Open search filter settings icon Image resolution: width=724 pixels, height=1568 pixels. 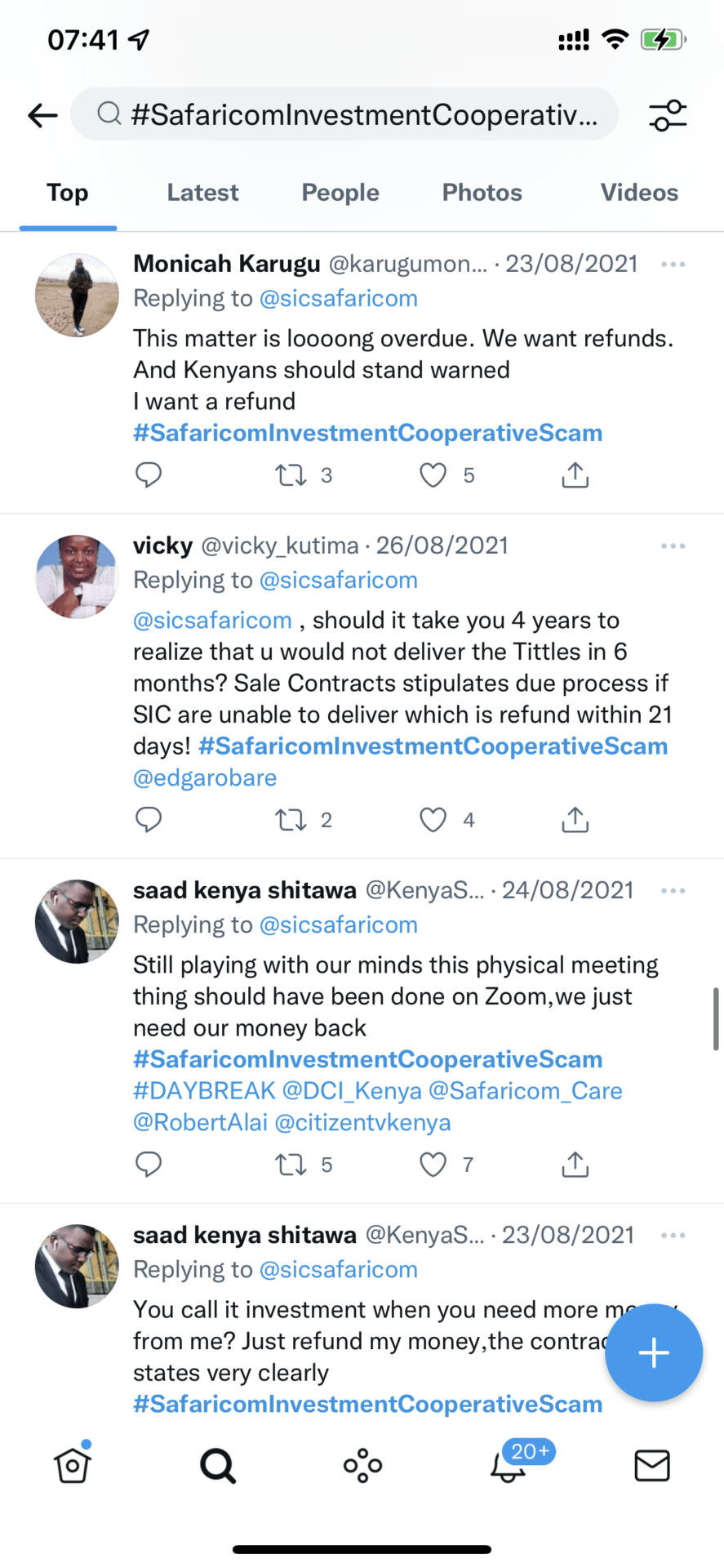click(x=668, y=115)
